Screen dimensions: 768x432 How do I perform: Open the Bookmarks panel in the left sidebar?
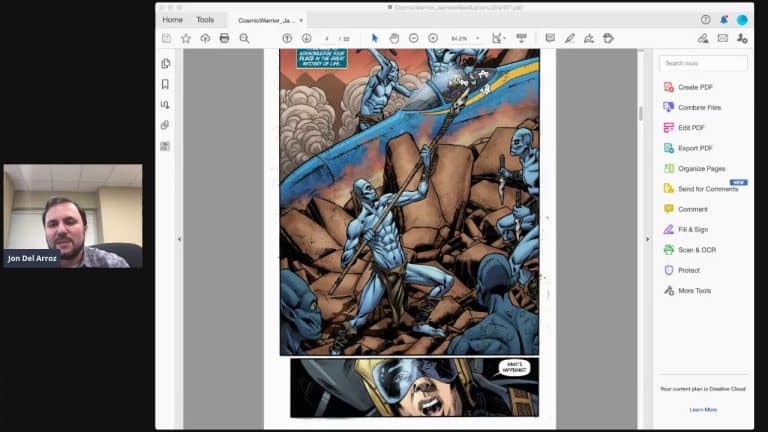[165, 84]
